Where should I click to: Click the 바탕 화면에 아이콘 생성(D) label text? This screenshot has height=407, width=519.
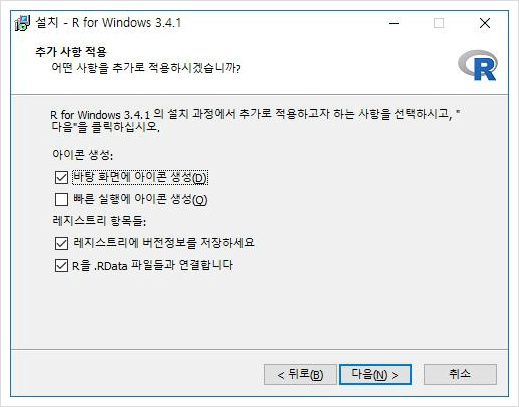tap(140, 177)
